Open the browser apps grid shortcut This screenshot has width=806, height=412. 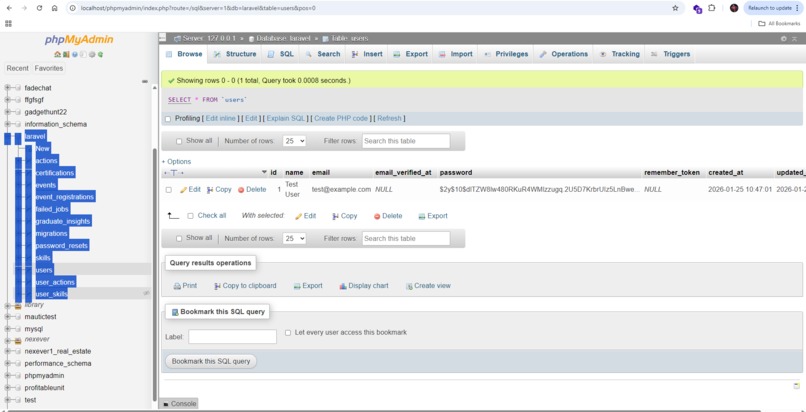(x=8, y=24)
